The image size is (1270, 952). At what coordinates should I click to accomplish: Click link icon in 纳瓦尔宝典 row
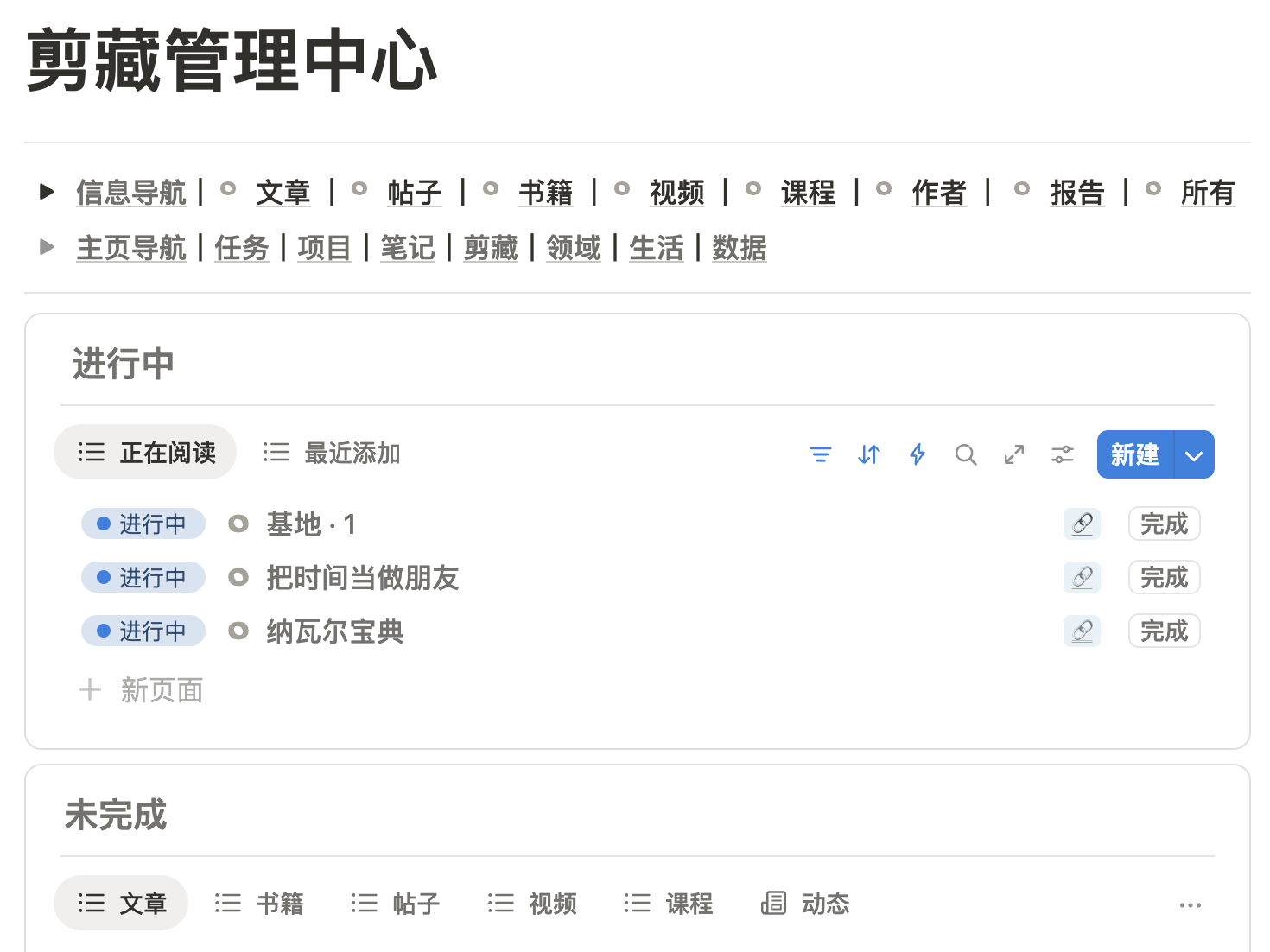pyautogui.click(x=1082, y=631)
